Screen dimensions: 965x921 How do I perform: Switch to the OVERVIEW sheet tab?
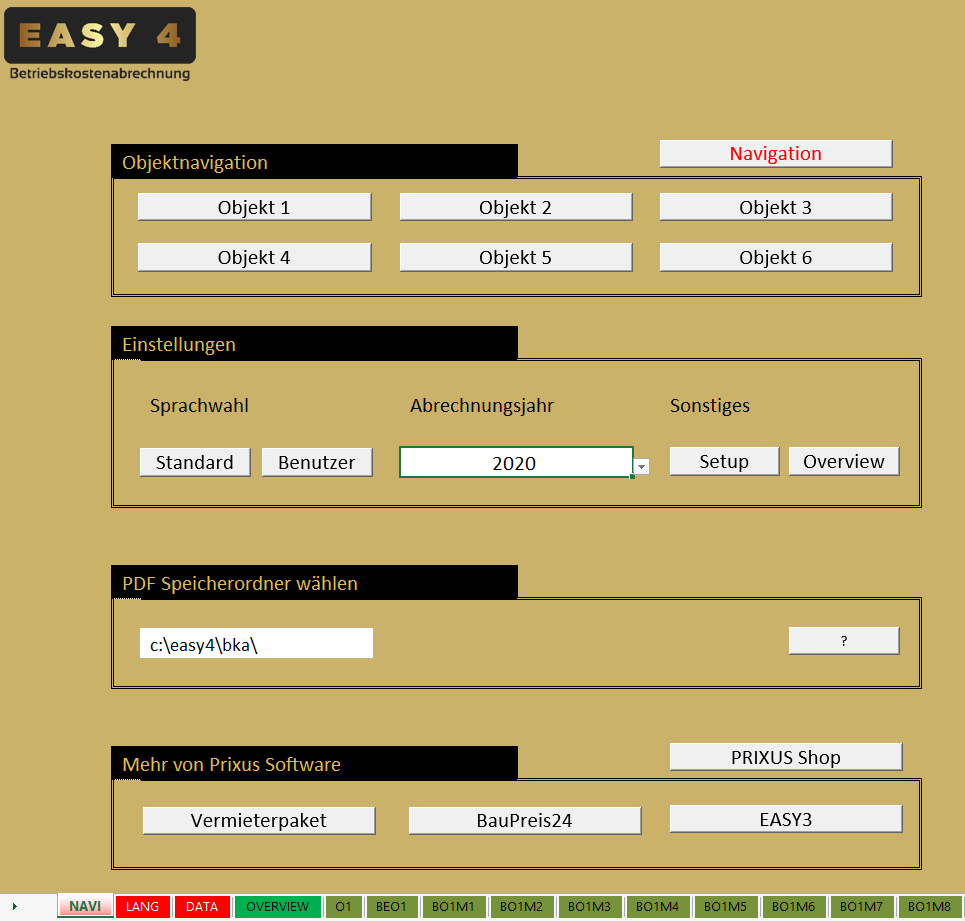[x=277, y=906]
